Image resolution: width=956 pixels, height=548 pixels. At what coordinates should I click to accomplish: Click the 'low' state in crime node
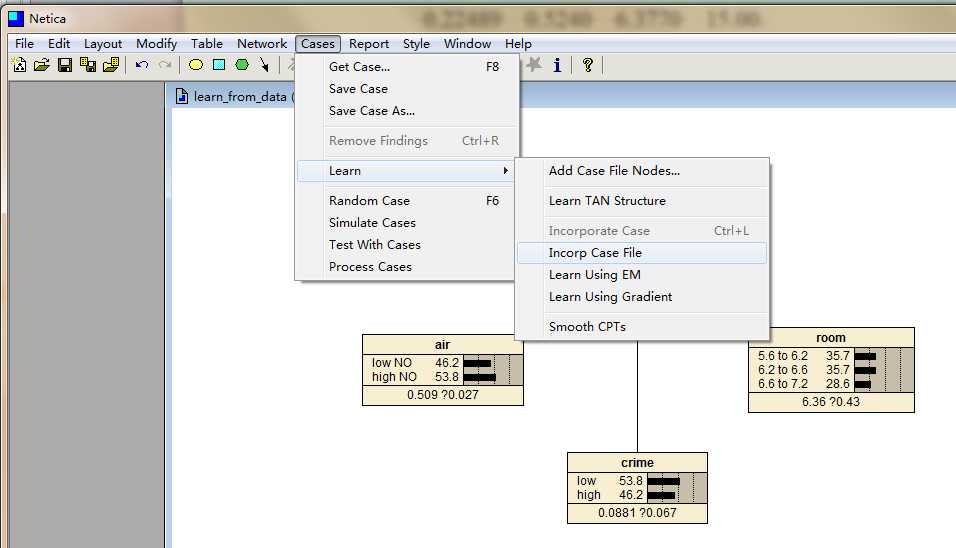coord(587,481)
